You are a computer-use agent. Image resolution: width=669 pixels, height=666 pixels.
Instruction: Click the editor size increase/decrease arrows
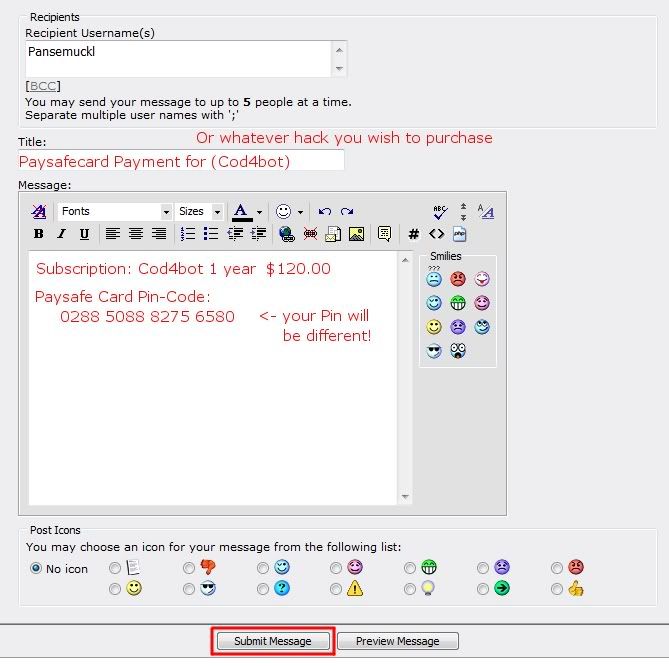point(463,212)
